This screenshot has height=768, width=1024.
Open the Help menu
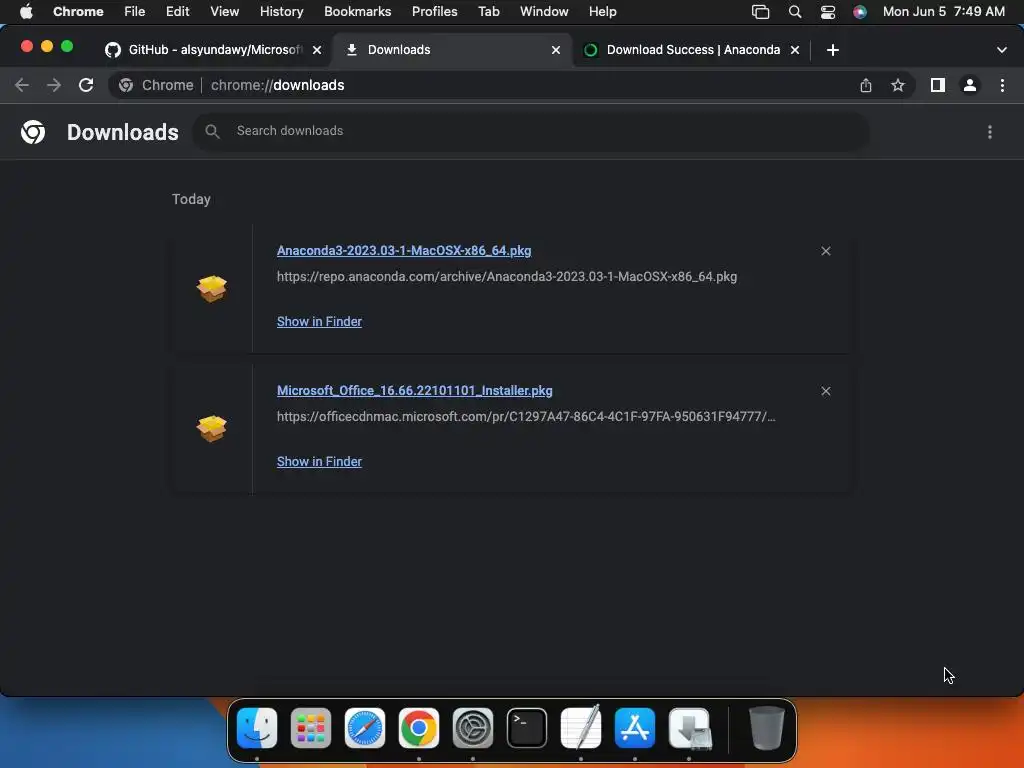click(602, 11)
